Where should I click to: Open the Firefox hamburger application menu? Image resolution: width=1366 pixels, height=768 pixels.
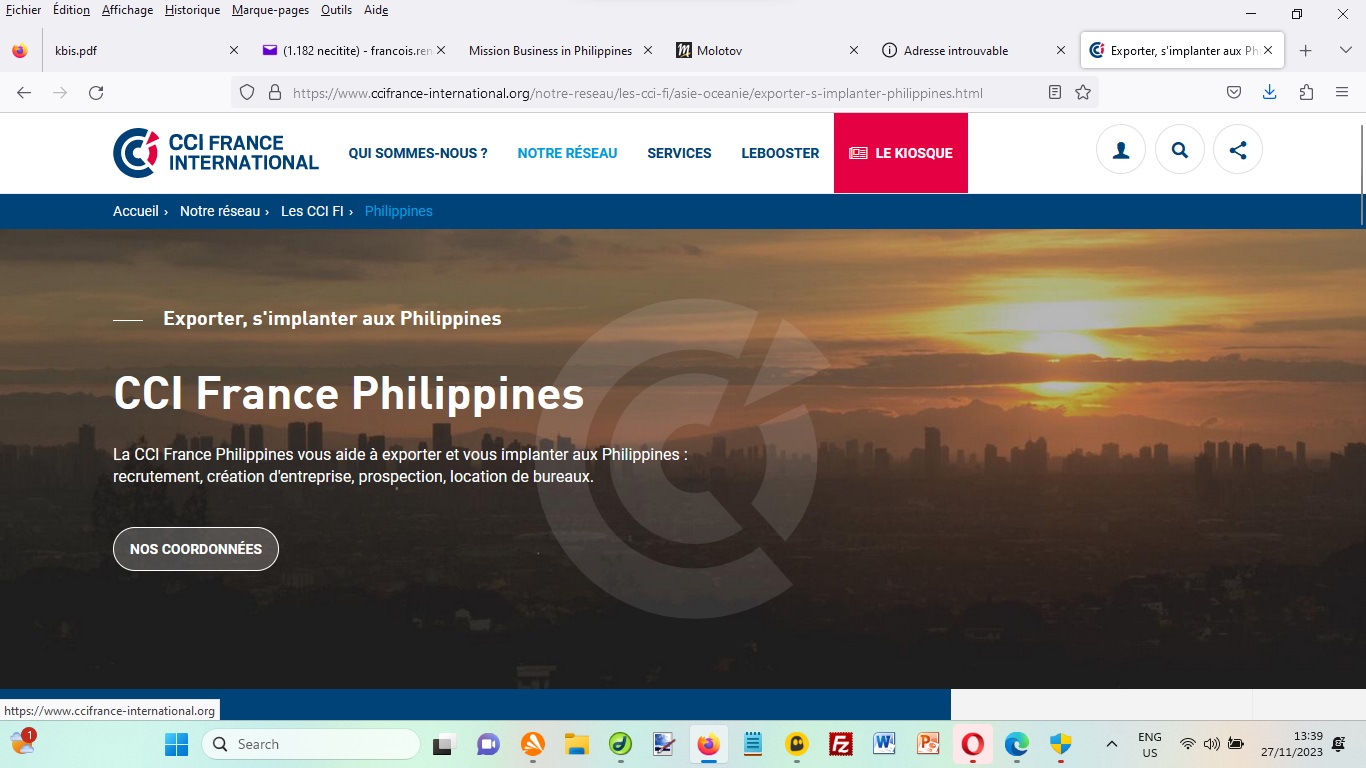point(1342,93)
